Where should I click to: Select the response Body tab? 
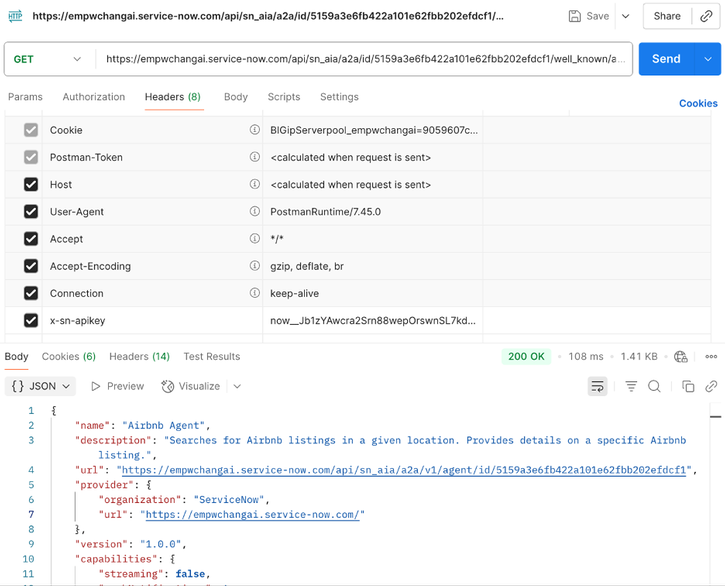(x=17, y=357)
